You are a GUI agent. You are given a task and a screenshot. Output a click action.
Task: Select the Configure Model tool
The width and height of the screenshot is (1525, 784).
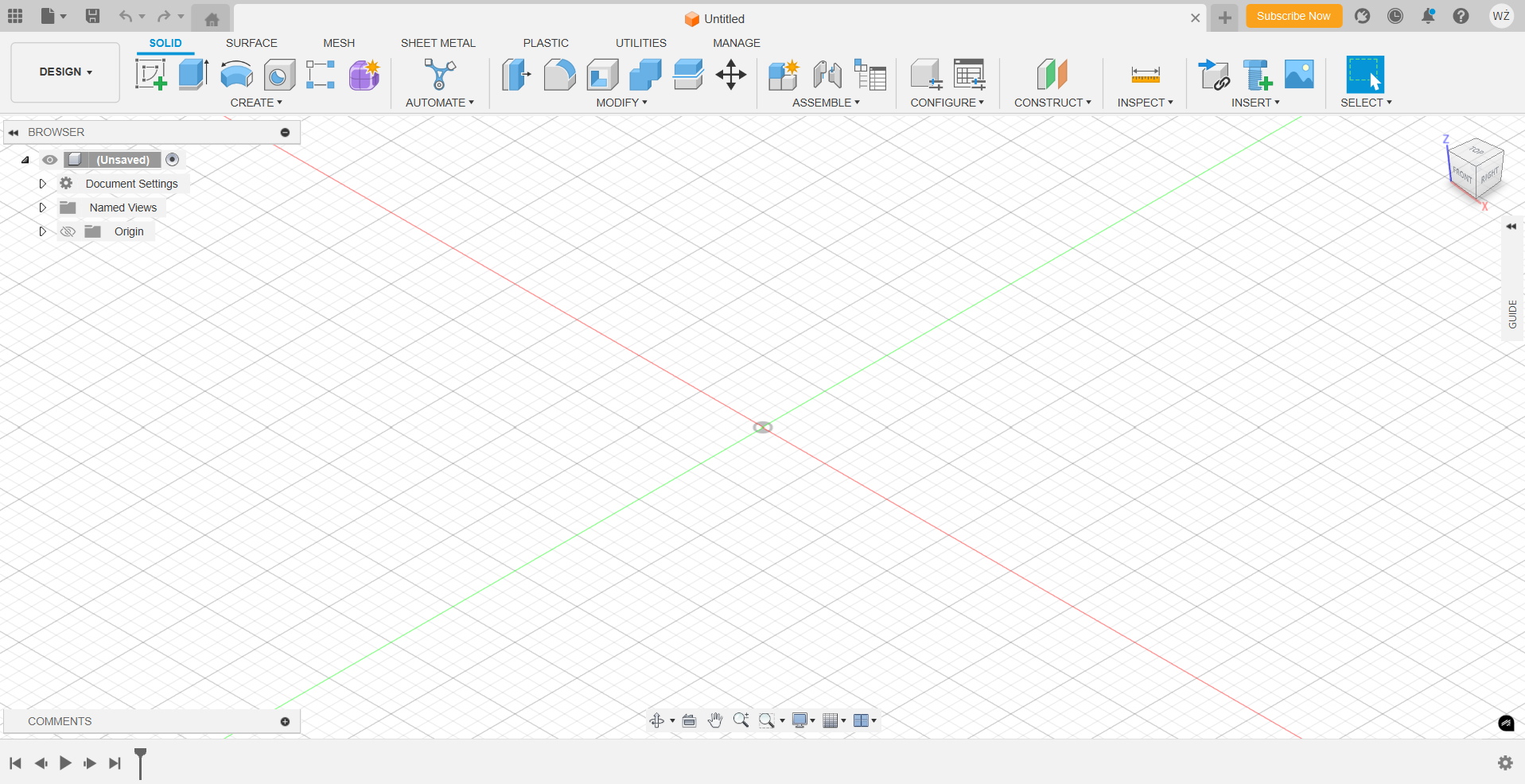926,75
